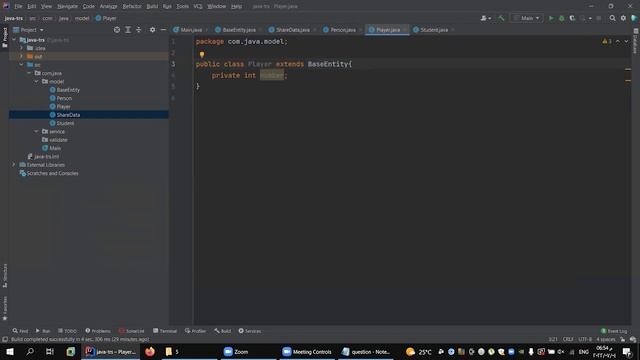Open Windows Start menu
640x360 pixels.
(10, 352)
